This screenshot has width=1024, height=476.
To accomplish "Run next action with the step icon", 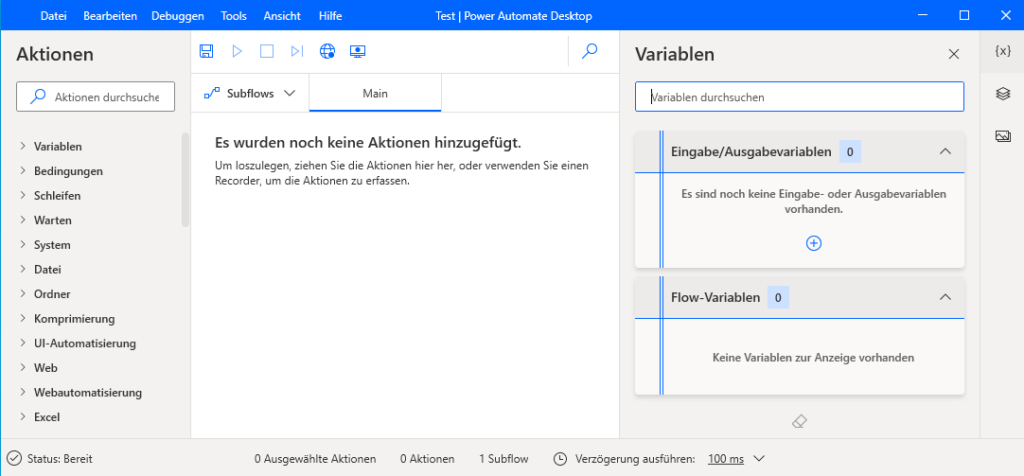I will click(x=297, y=51).
